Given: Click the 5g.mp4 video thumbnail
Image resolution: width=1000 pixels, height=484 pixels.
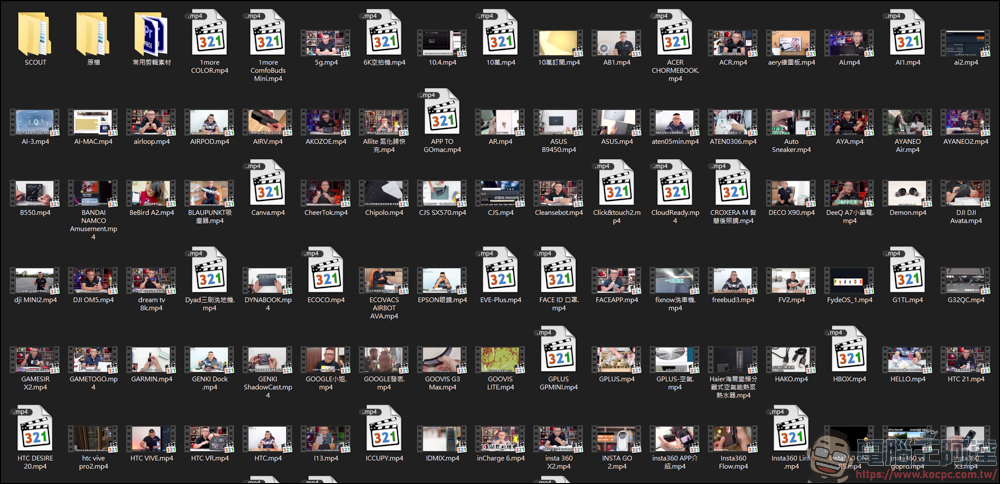Looking at the screenshot, I should pyautogui.click(x=326, y=42).
